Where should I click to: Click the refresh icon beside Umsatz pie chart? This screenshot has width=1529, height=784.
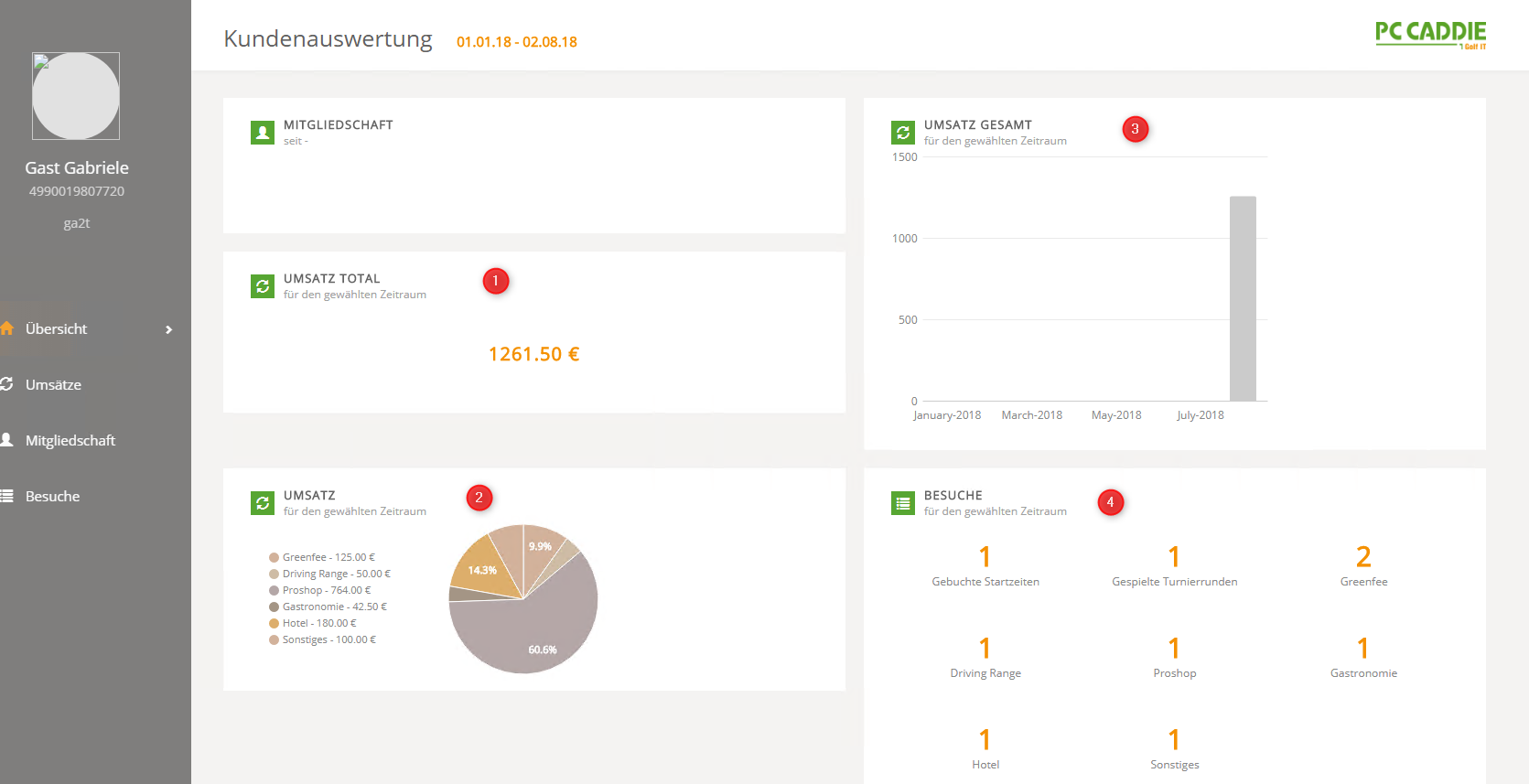click(263, 503)
